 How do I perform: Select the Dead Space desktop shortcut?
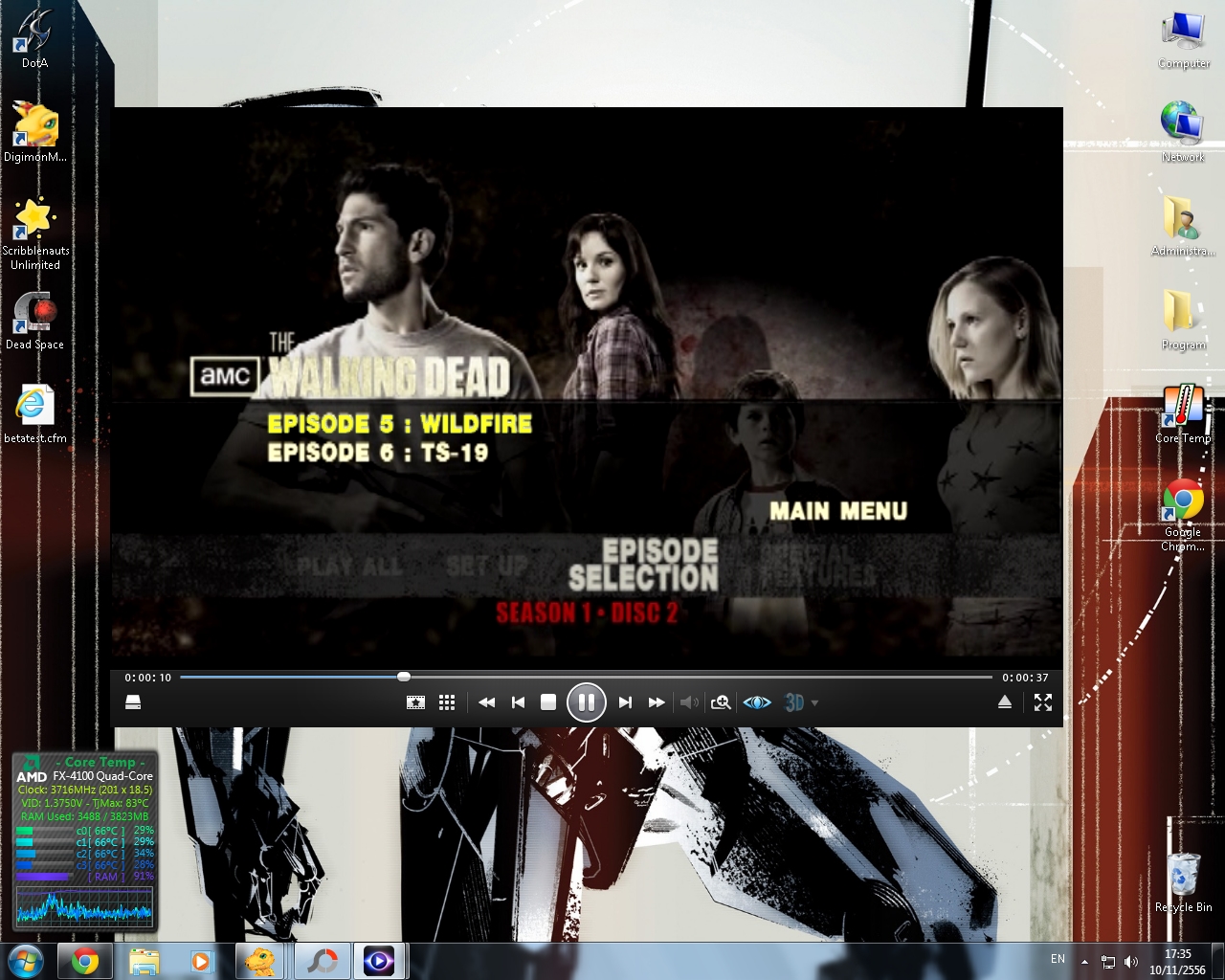[35, 321]
